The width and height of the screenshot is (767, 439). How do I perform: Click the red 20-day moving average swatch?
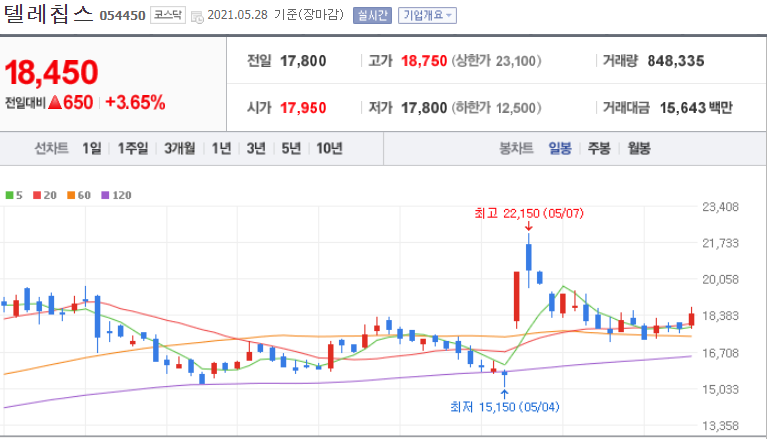tap(37, 195)
